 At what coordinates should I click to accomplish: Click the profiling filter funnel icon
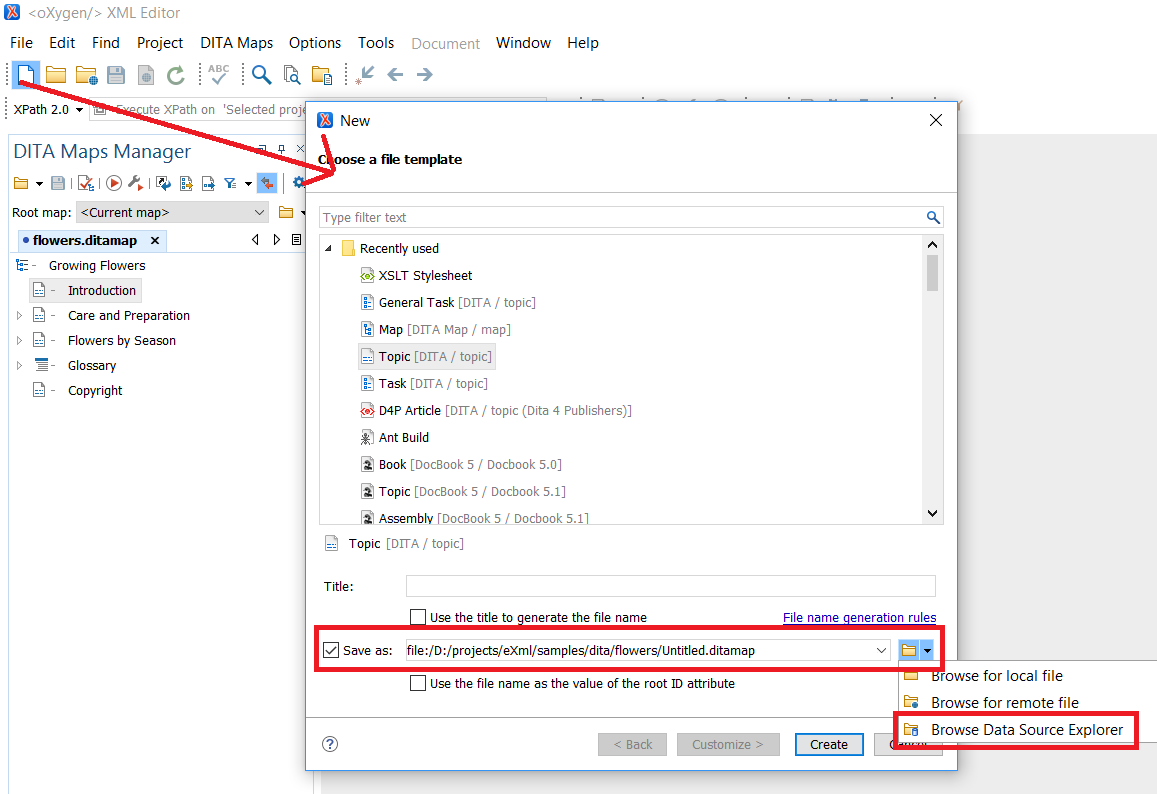[231, 183]
